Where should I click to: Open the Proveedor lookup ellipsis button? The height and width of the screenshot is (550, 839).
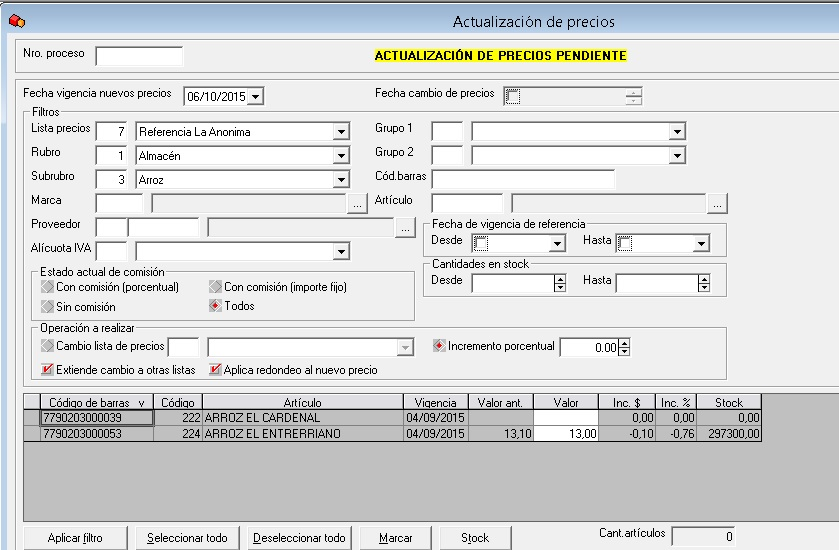(406, 228)
